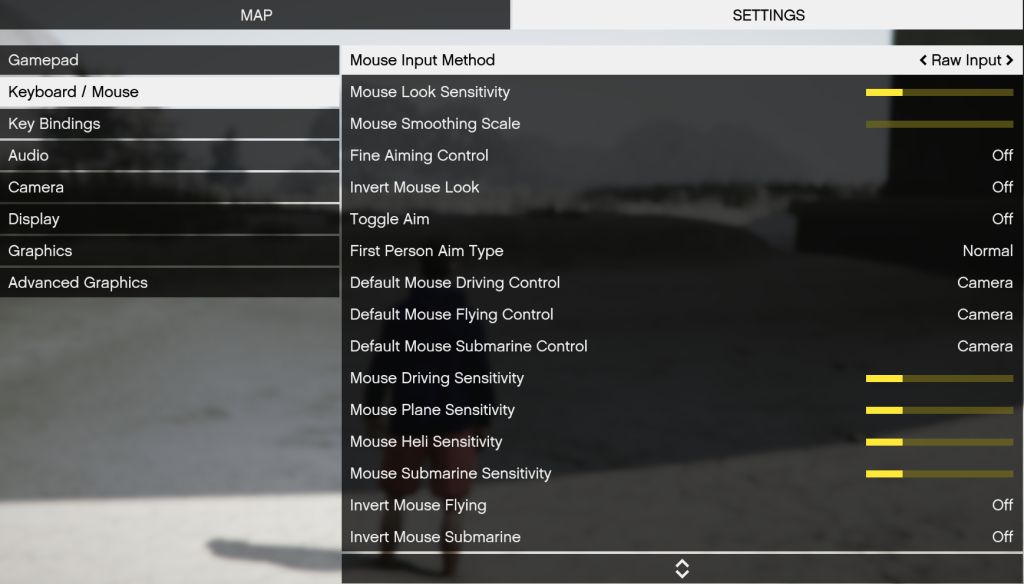Click the right arrow beside Raw Input
This screenshot has width=1024, height=584.
pos(1010,60)
